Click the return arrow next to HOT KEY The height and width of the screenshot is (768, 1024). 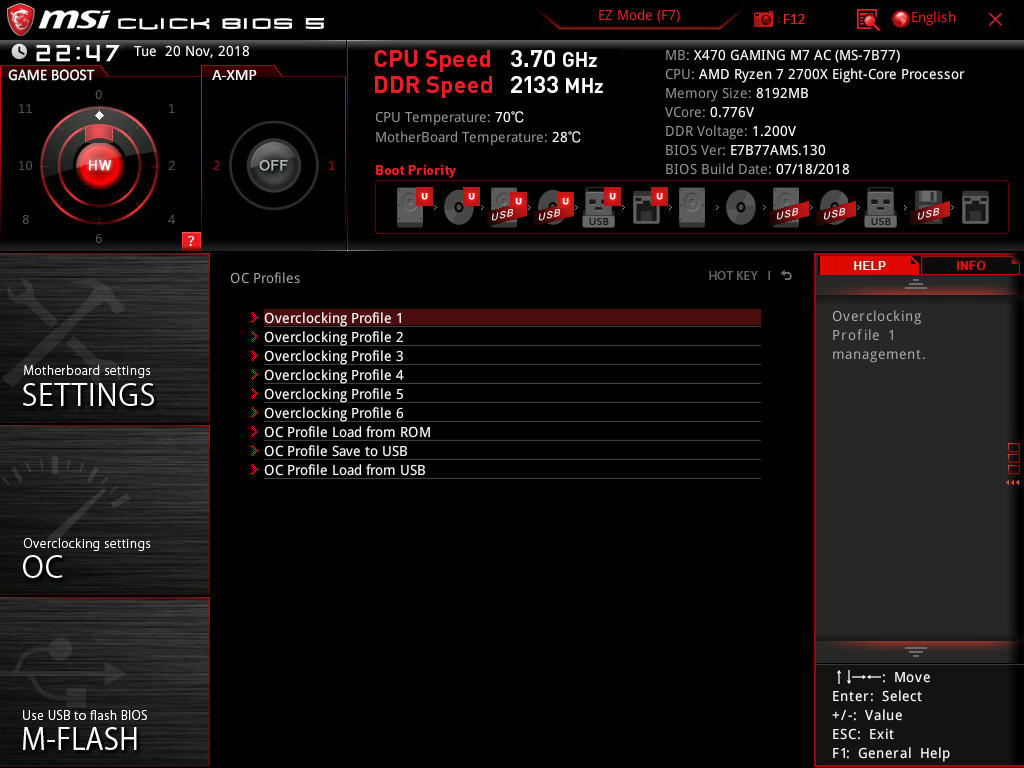[x=787, y=276]
